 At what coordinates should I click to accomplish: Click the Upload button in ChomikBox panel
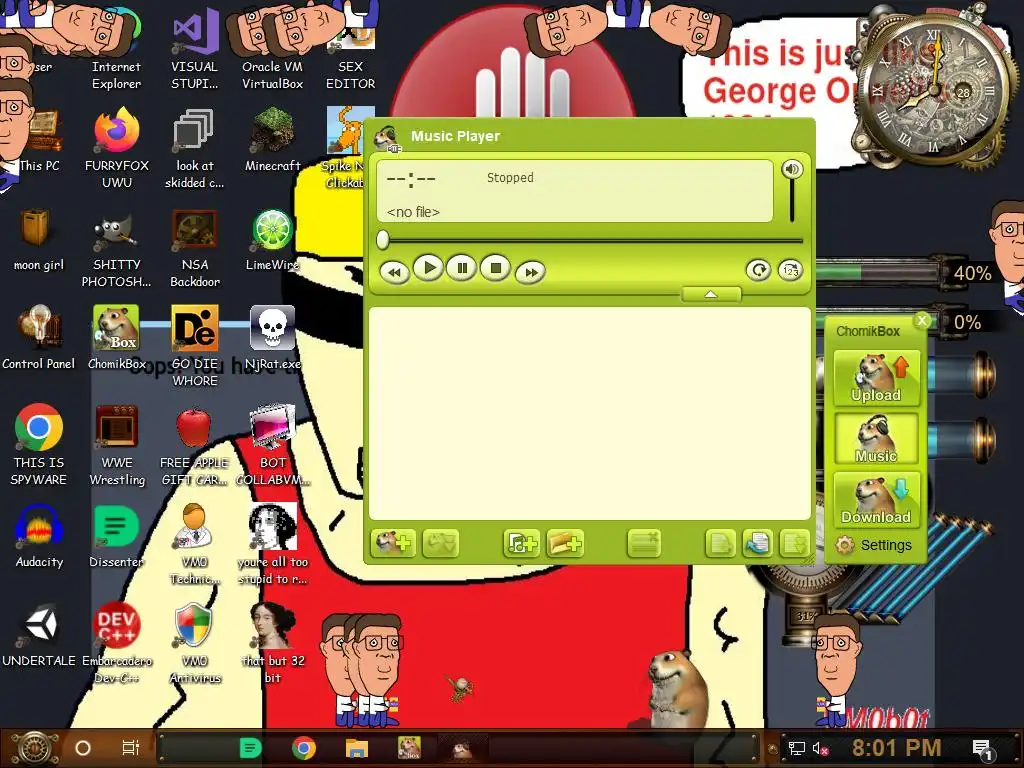coord(876,378)
